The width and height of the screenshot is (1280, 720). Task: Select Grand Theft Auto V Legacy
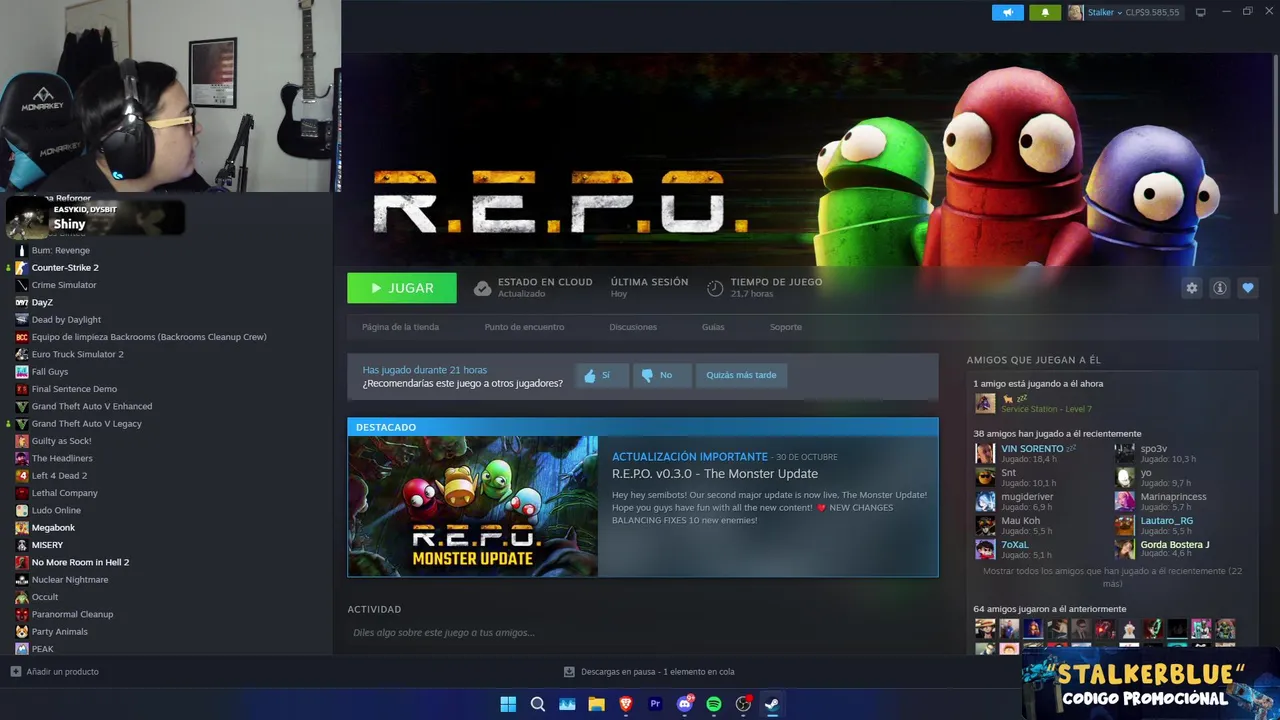coord(87,424)
